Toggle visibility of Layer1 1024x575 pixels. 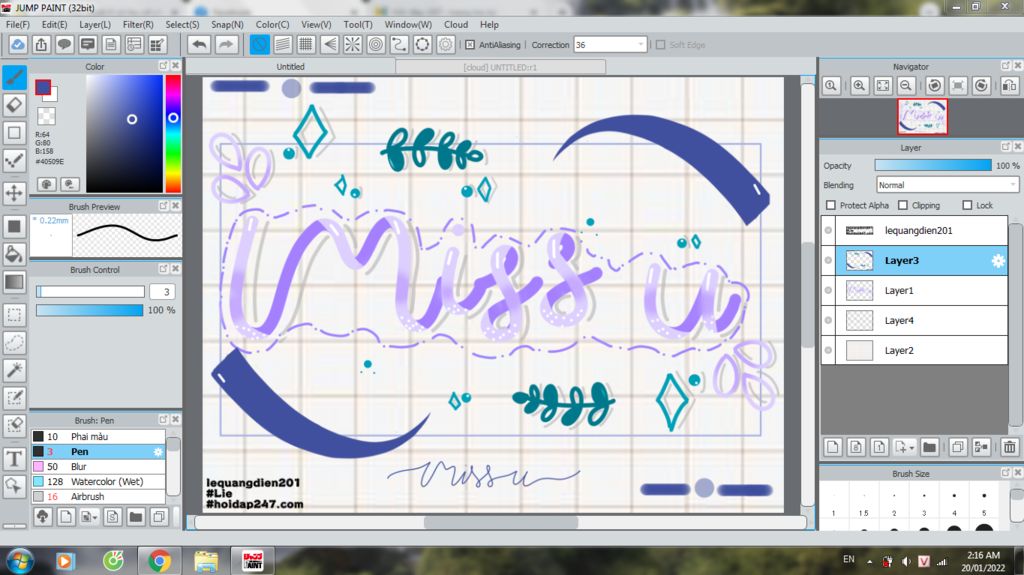pos(828,290)
